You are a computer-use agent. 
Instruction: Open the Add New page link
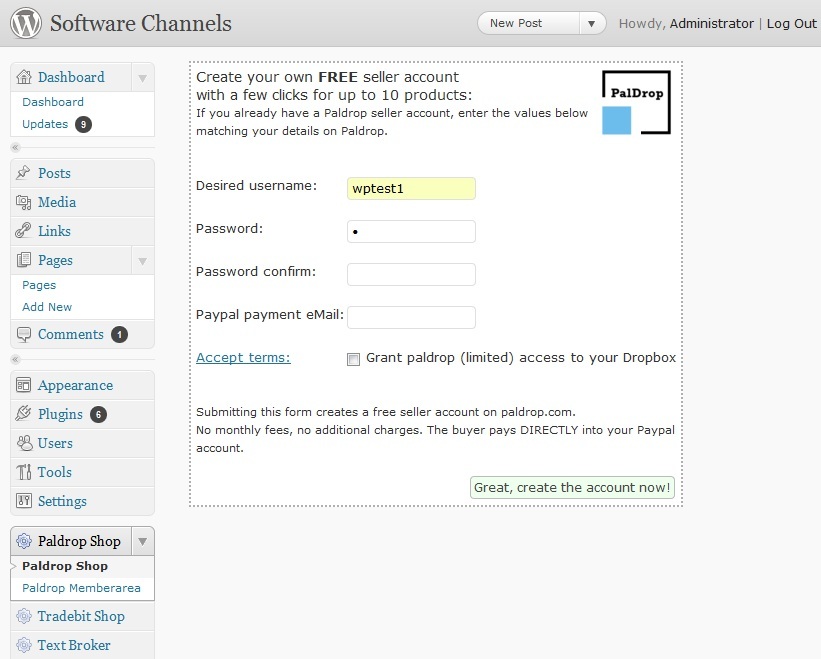(47, 307)
